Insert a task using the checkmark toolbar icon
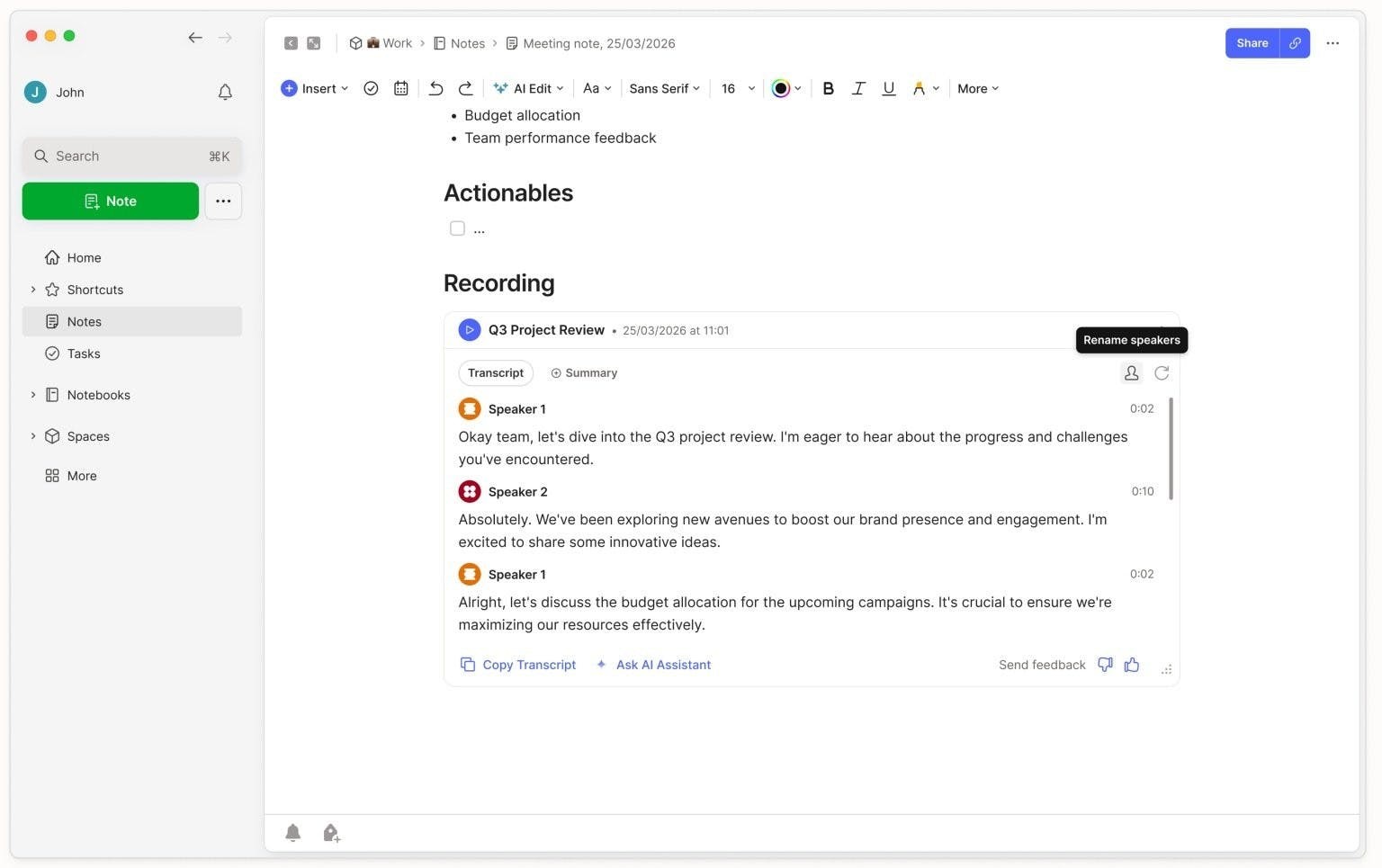 coord(371,88)
